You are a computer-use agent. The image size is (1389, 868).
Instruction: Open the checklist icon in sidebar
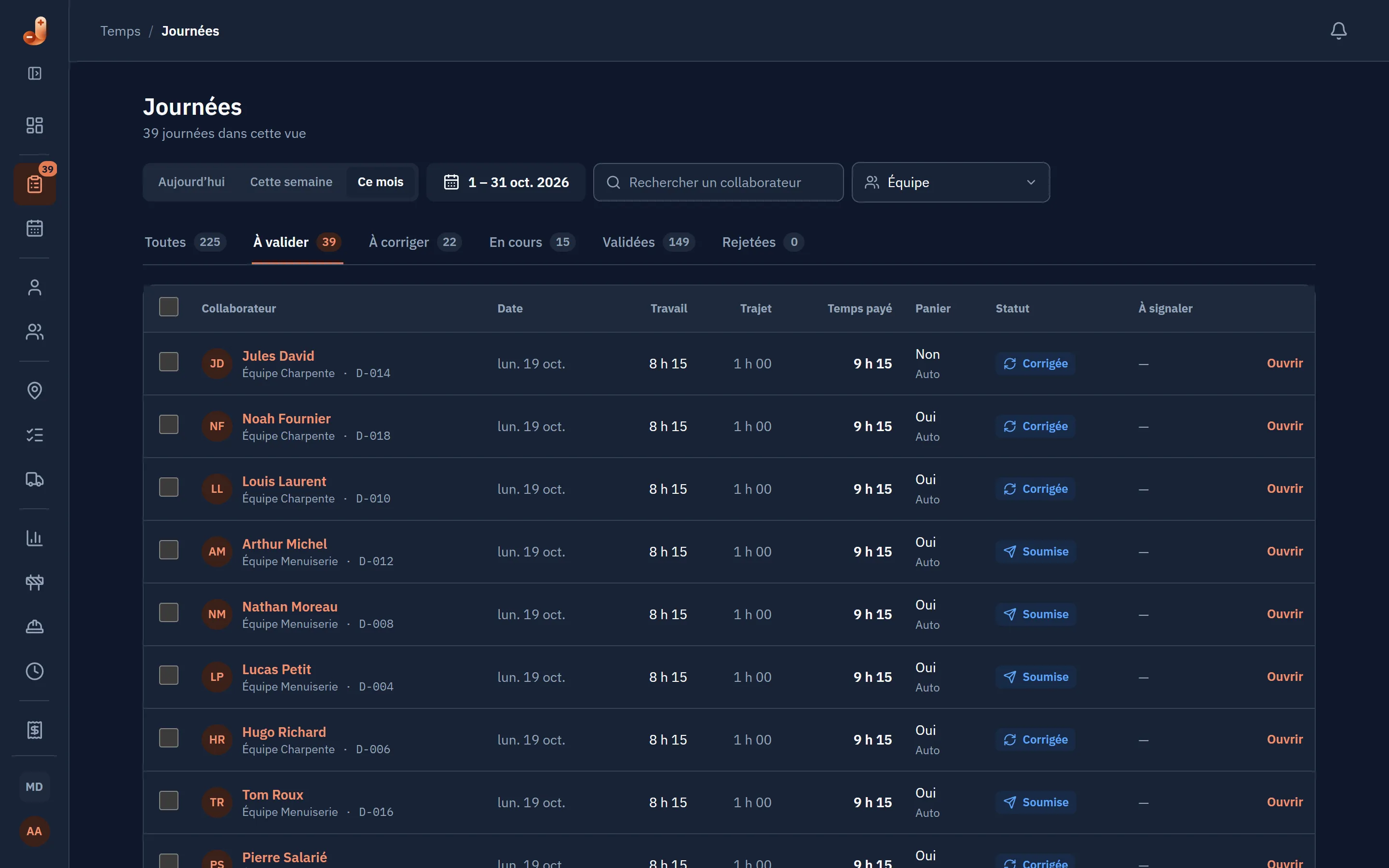34,434
